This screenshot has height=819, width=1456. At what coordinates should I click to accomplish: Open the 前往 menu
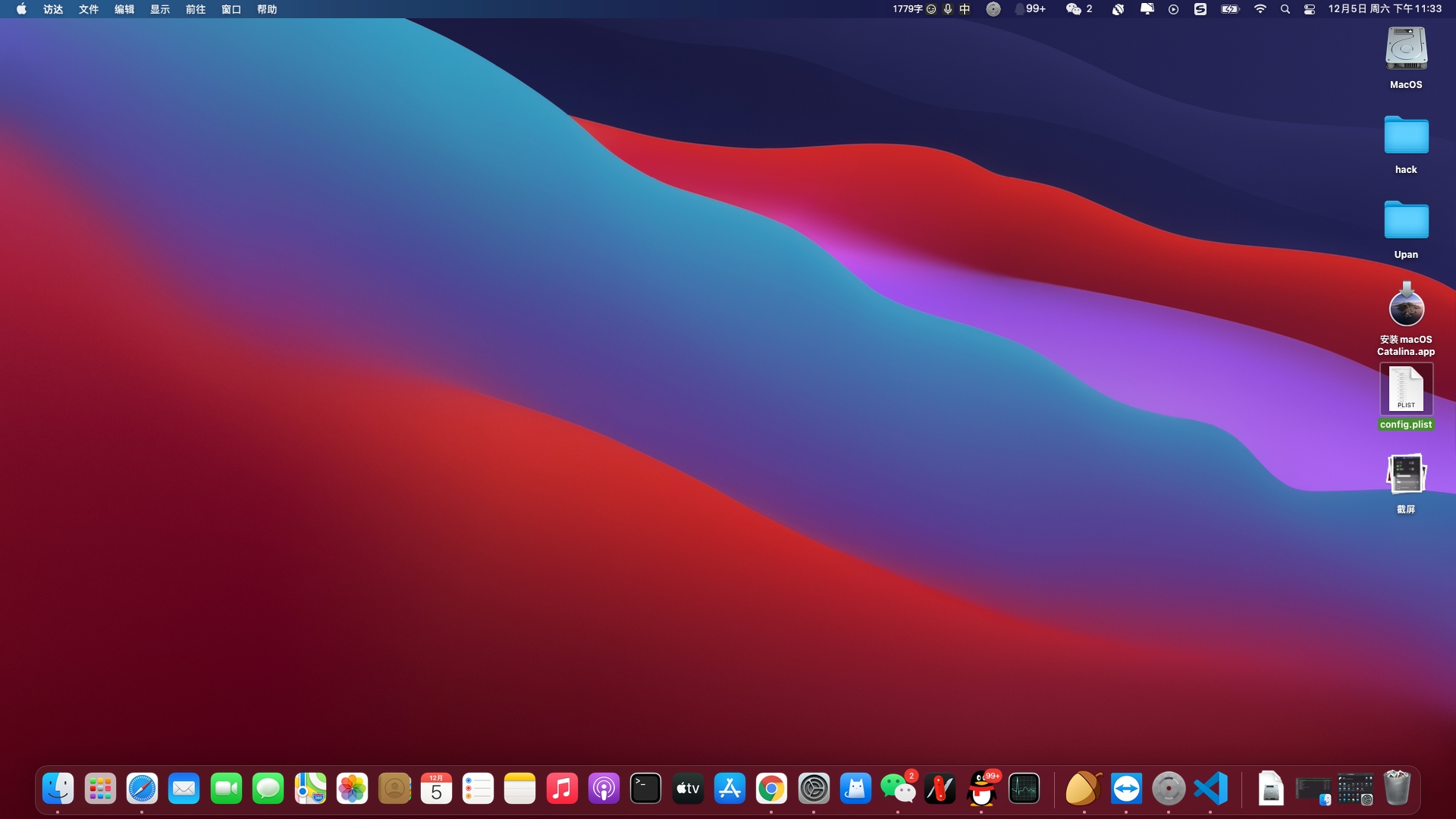pos(196,9)
